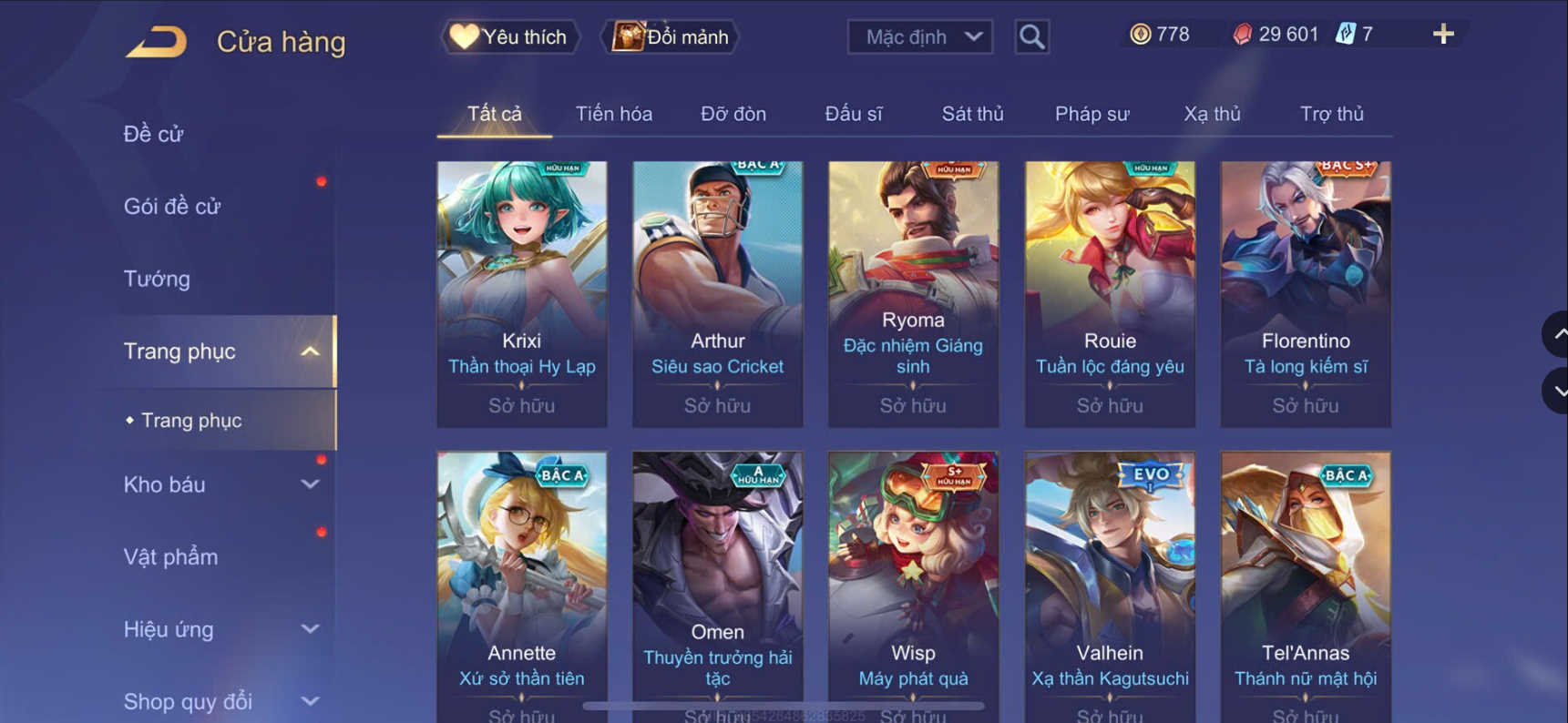The height and width of the screenshot is (723, 1568).
Task: Select the Tiến hóa tab
Action: (613, 114)
